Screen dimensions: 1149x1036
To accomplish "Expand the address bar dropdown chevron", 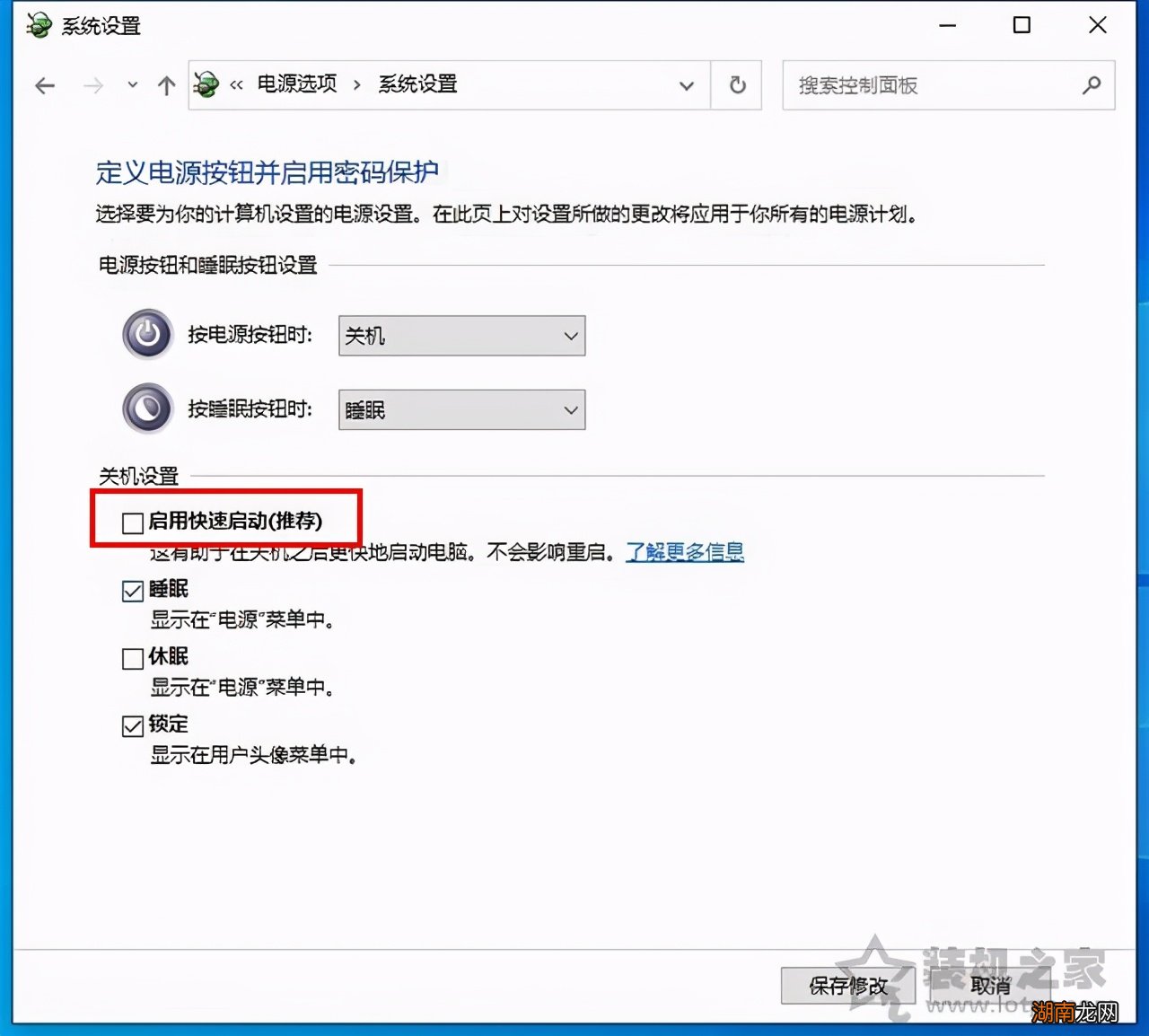I will pyautogui.click(x=687, y=85).
